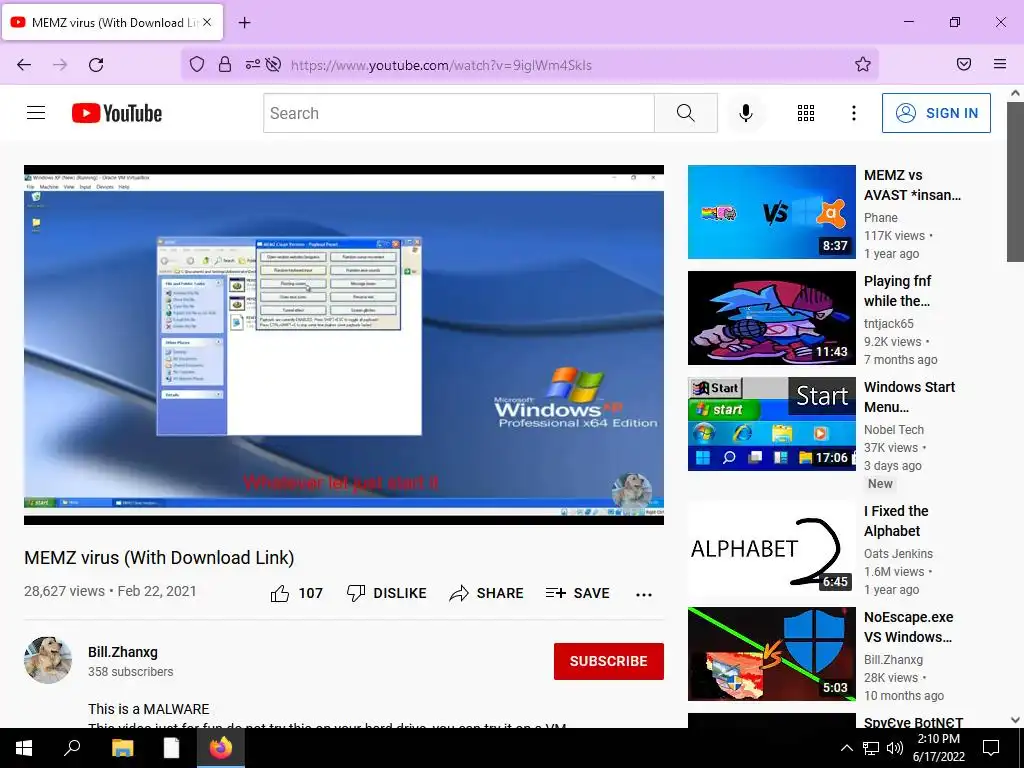Screen dimensions: 1024x768
Task: Click the scrollbar down arrow
Action: pyautogui.click(x=1015, y=720)
